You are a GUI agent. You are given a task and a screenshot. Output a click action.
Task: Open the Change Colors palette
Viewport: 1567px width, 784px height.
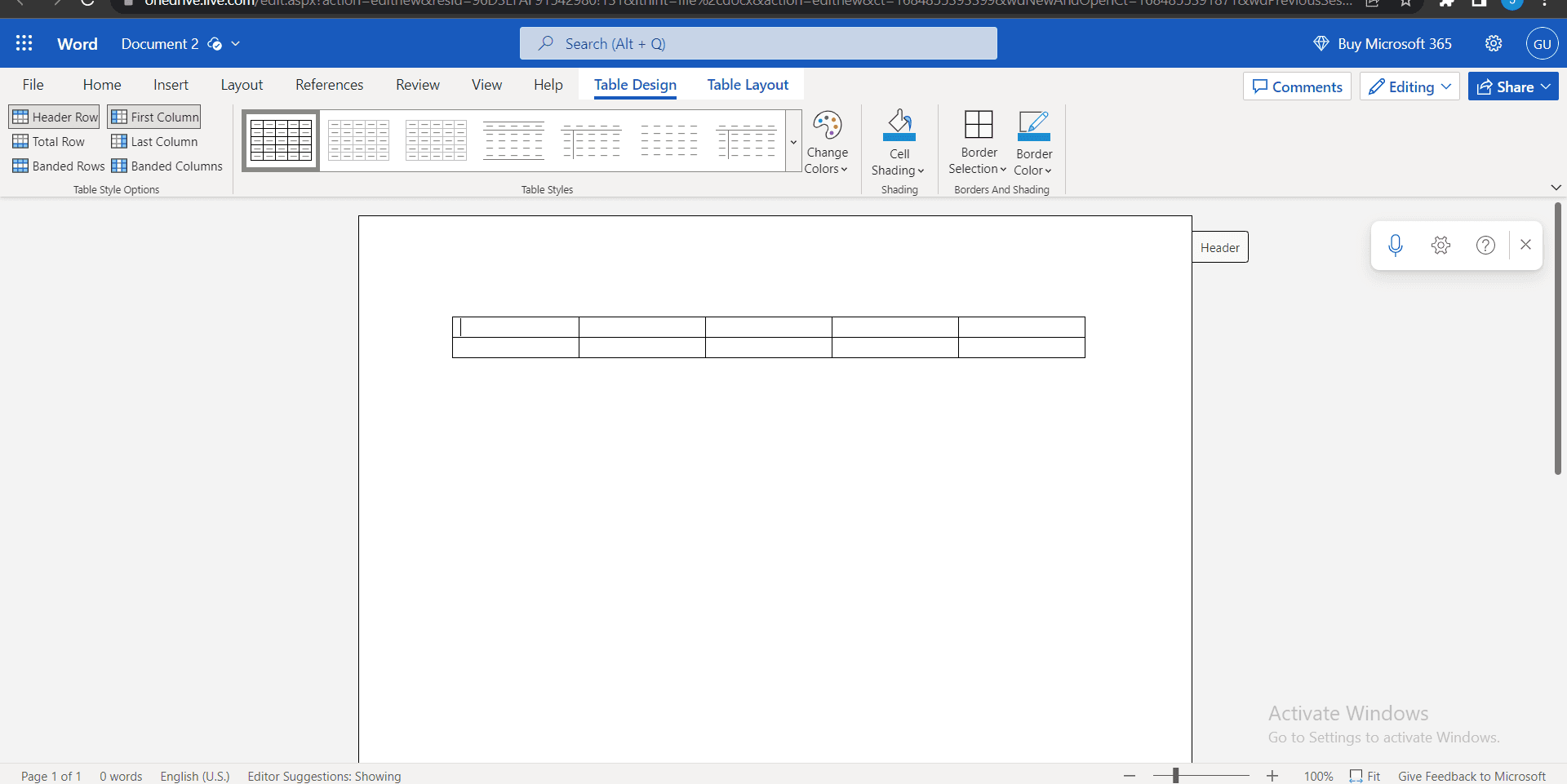pos(827,143)
